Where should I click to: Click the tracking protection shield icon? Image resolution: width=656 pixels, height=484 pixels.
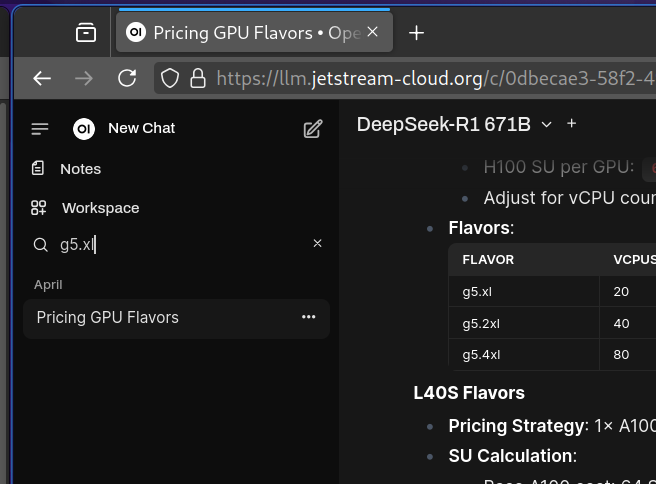point(170,78)
